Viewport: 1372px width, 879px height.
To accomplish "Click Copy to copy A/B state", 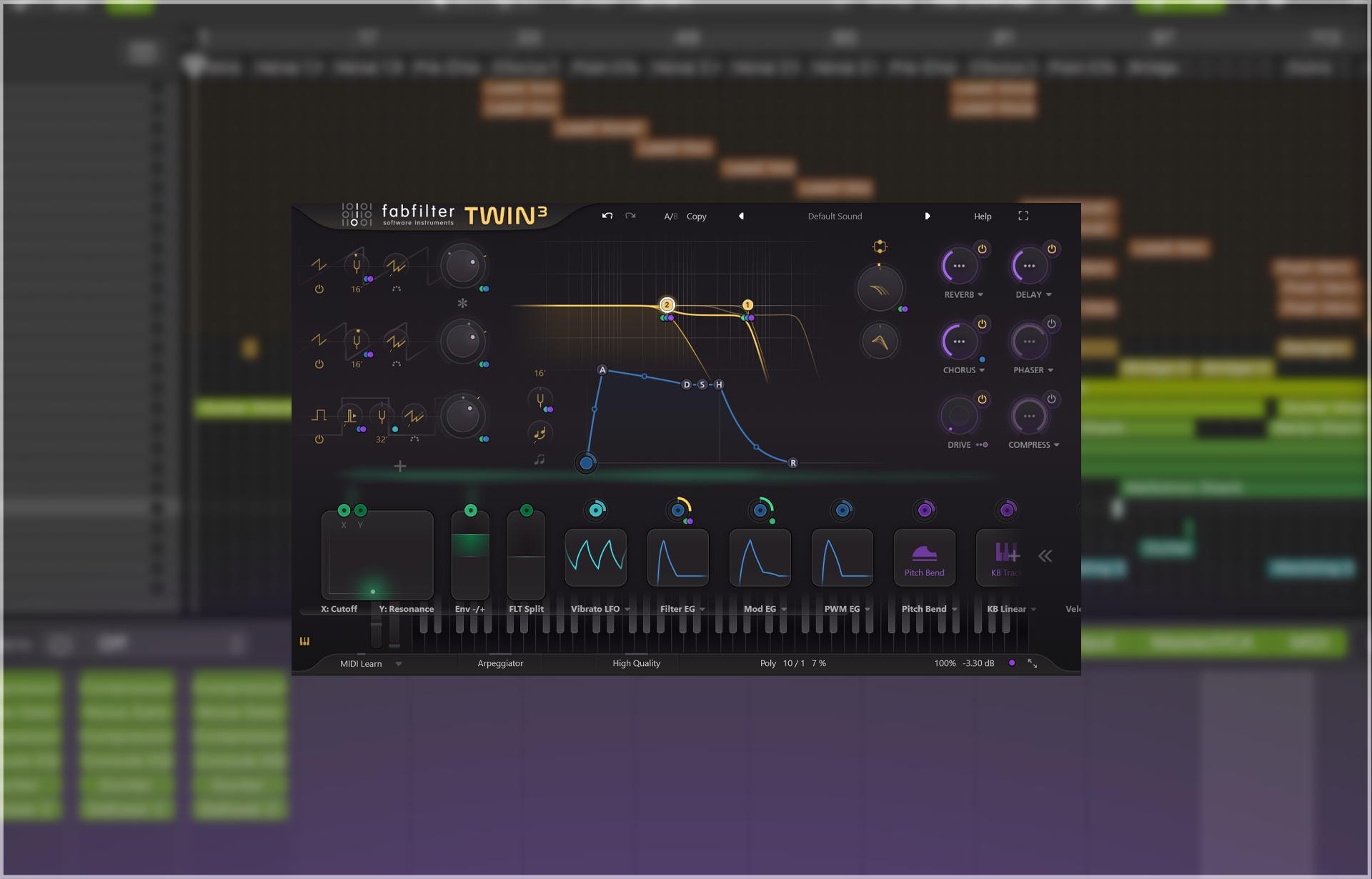I will (697, 217).
